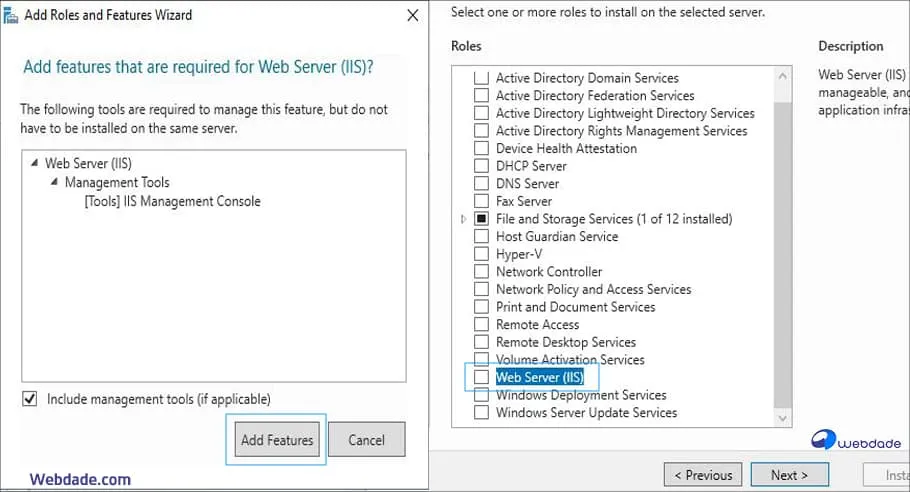The height and width of the screenshot is (492, 910).
Task: Enable the DHCP Server role checkbox
Action: [482, 166]
